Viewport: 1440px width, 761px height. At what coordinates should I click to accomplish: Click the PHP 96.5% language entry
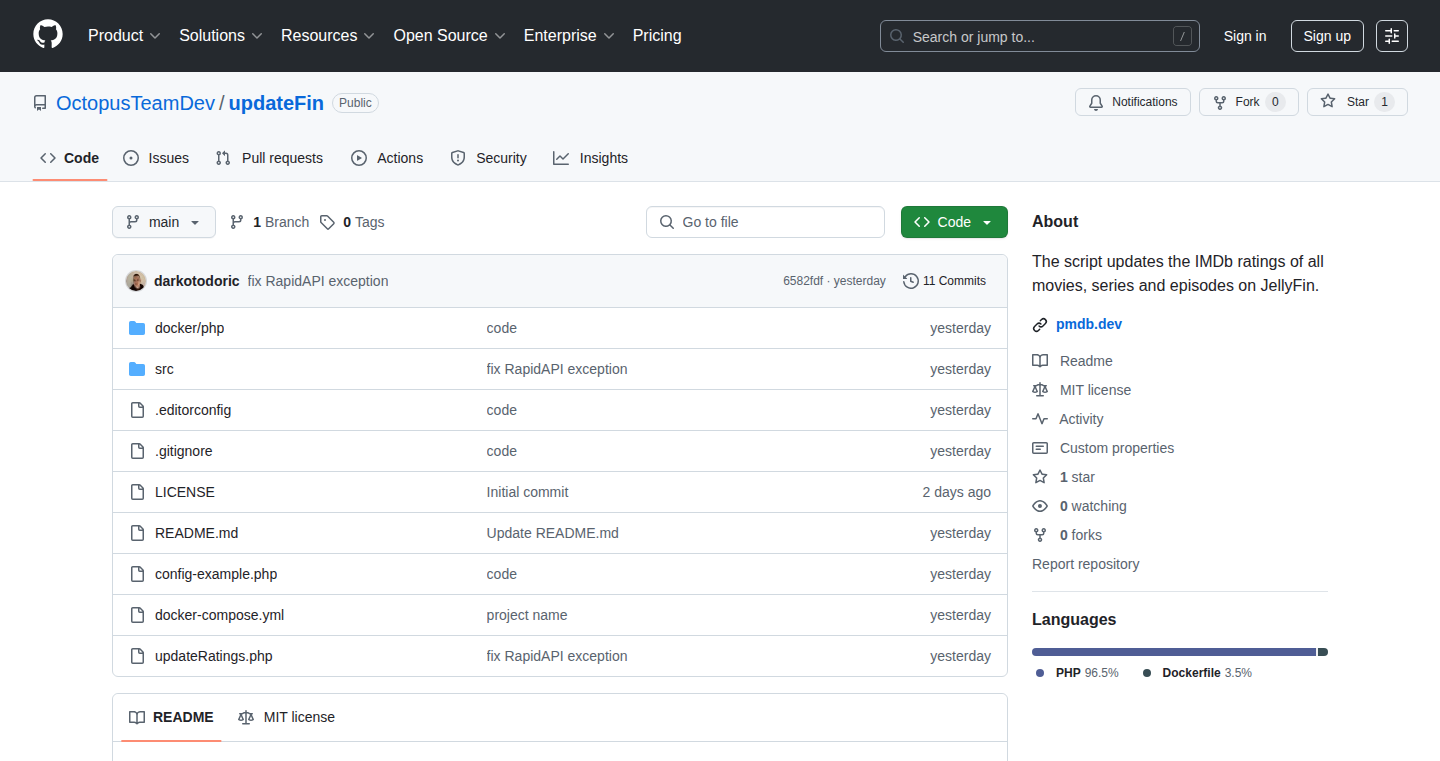pos(1077,673)
